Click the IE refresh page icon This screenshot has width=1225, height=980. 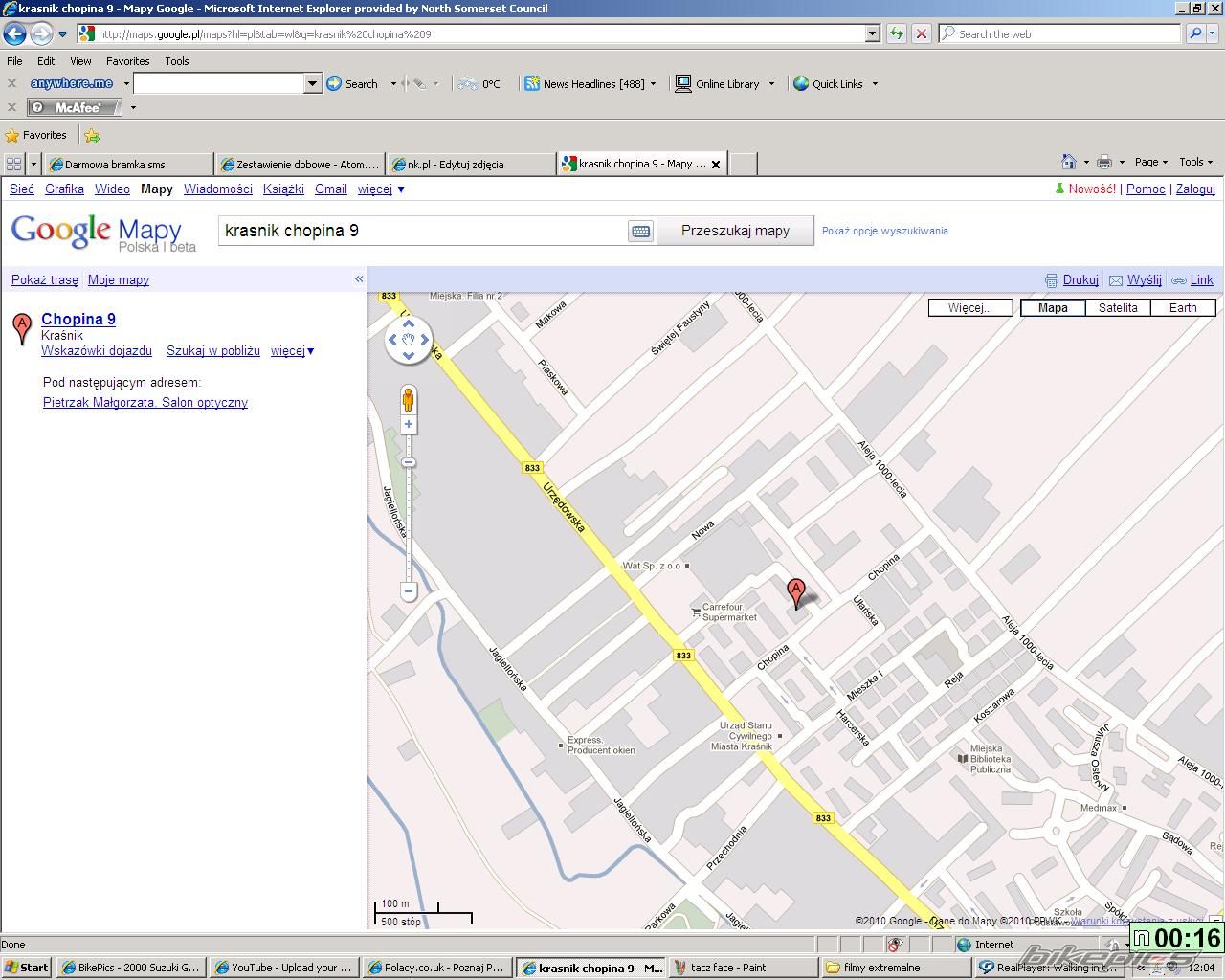coord(896,33)
